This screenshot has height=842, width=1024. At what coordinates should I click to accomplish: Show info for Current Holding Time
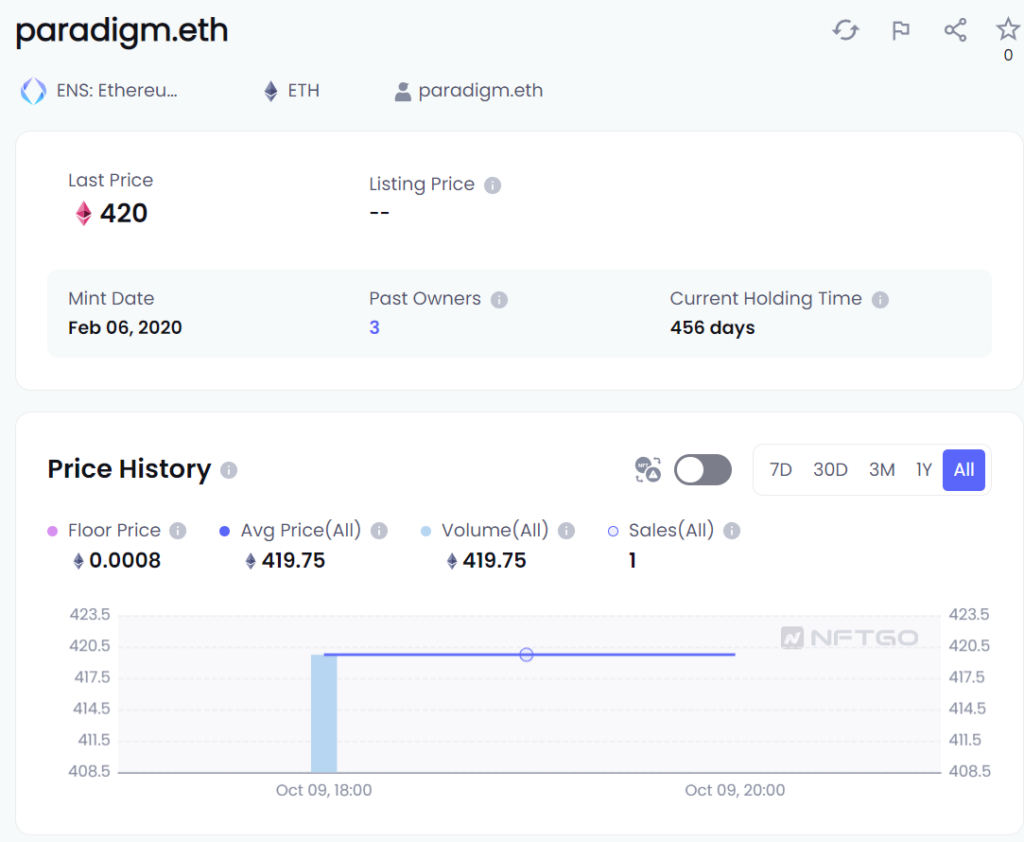880,300
